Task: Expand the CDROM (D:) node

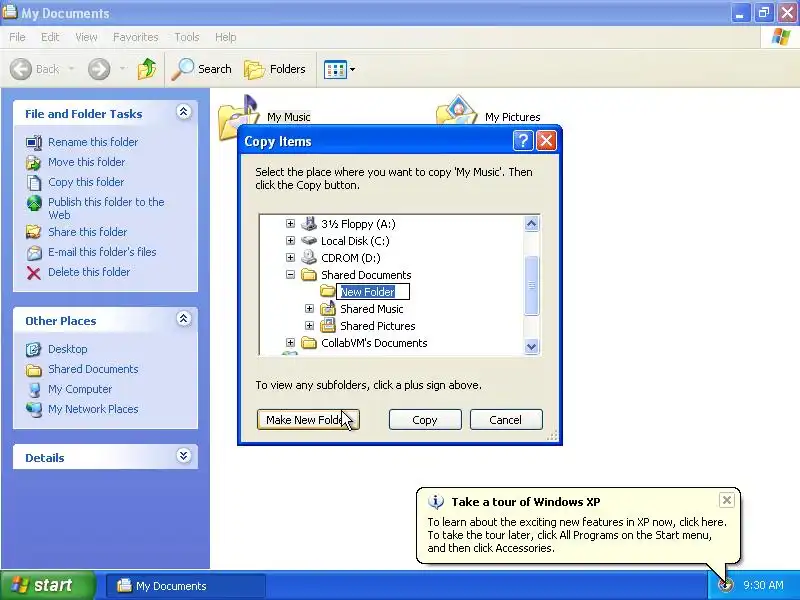Action: pos(290,257)
